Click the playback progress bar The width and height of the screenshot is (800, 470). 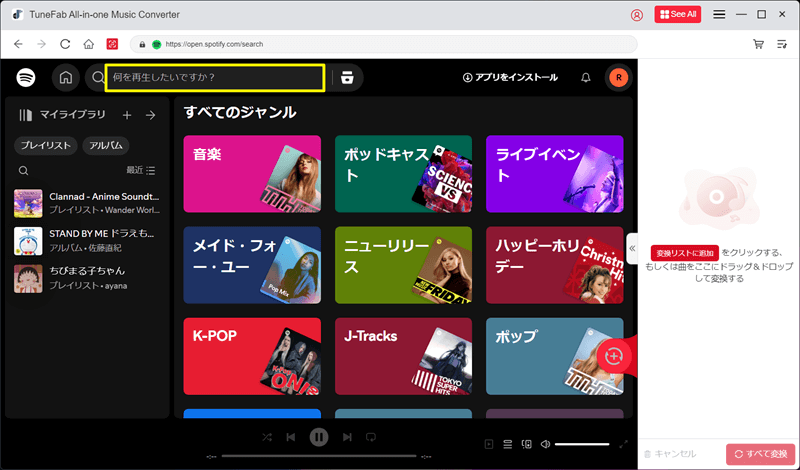coord(319,456)
